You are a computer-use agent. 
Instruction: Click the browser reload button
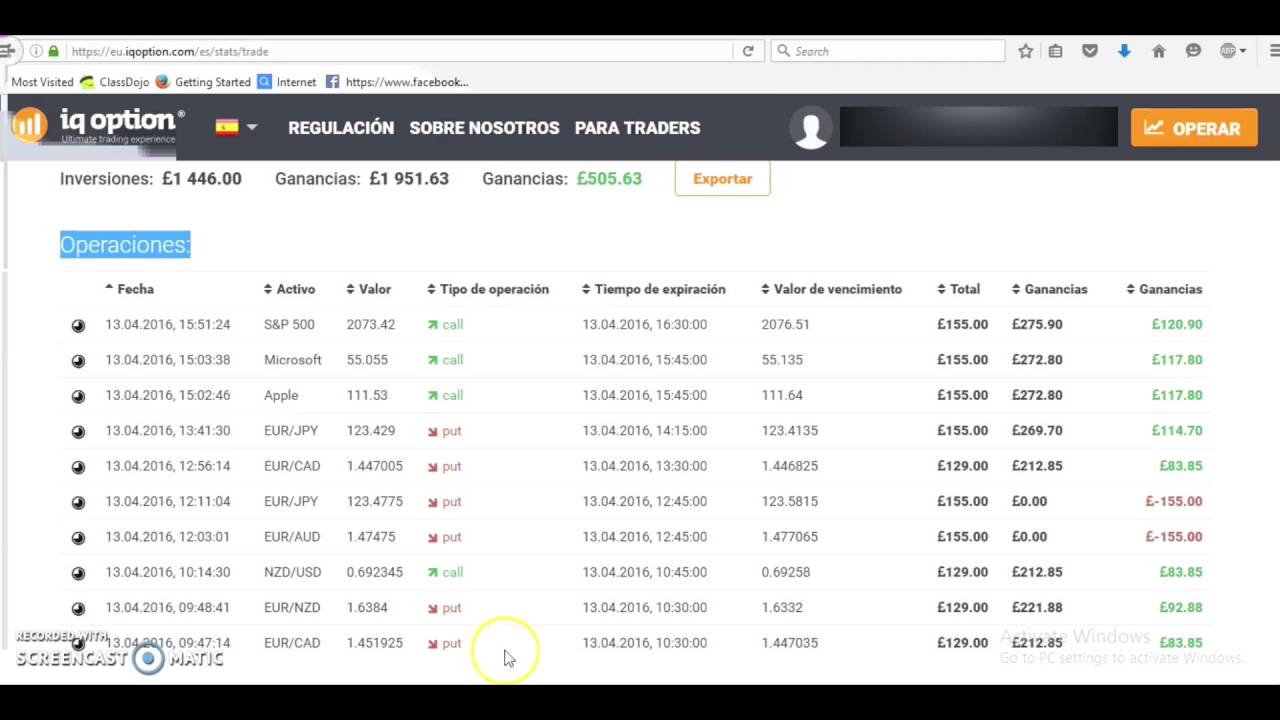coord(747,51)
